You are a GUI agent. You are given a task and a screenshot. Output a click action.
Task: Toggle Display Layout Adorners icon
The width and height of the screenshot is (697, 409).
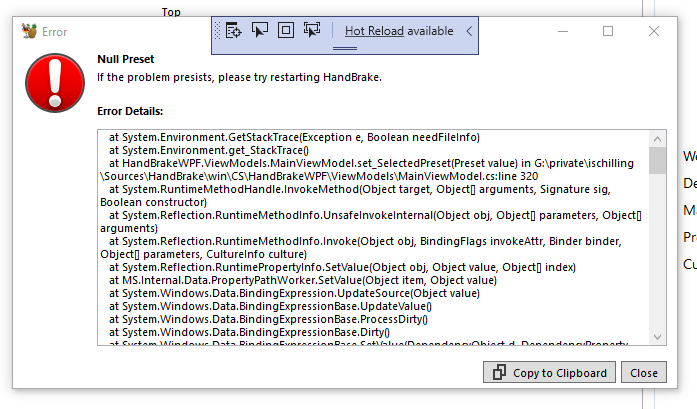(286, 30)
